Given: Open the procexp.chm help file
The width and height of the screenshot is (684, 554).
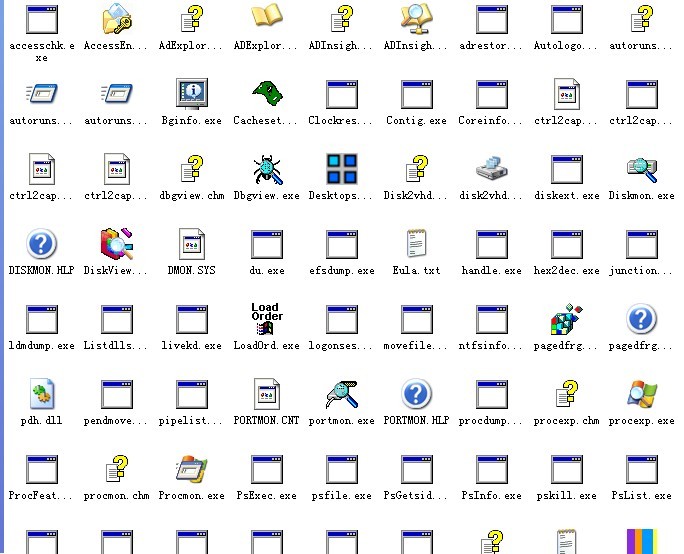Looking at the screenshot, I should point(566,395).
